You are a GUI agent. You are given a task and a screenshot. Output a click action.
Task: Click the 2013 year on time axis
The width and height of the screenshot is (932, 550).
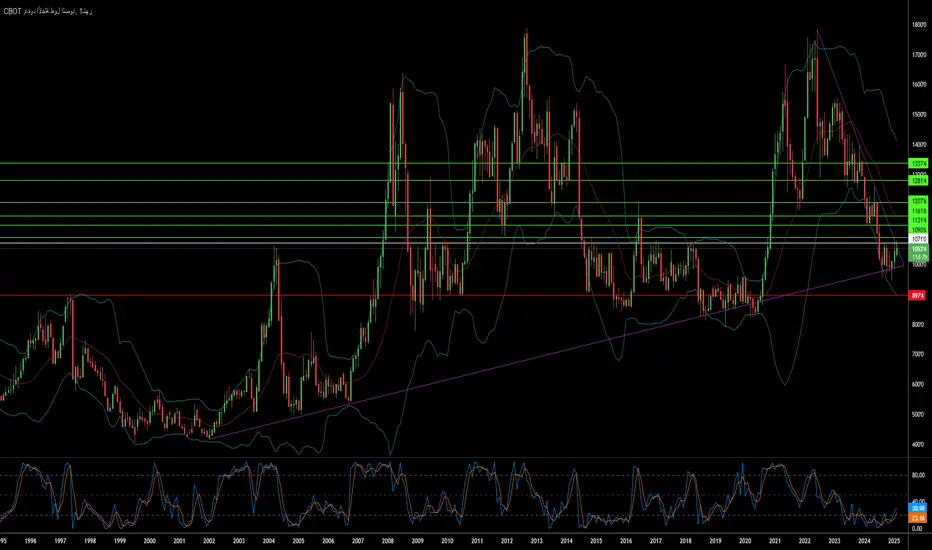point(537,541)
